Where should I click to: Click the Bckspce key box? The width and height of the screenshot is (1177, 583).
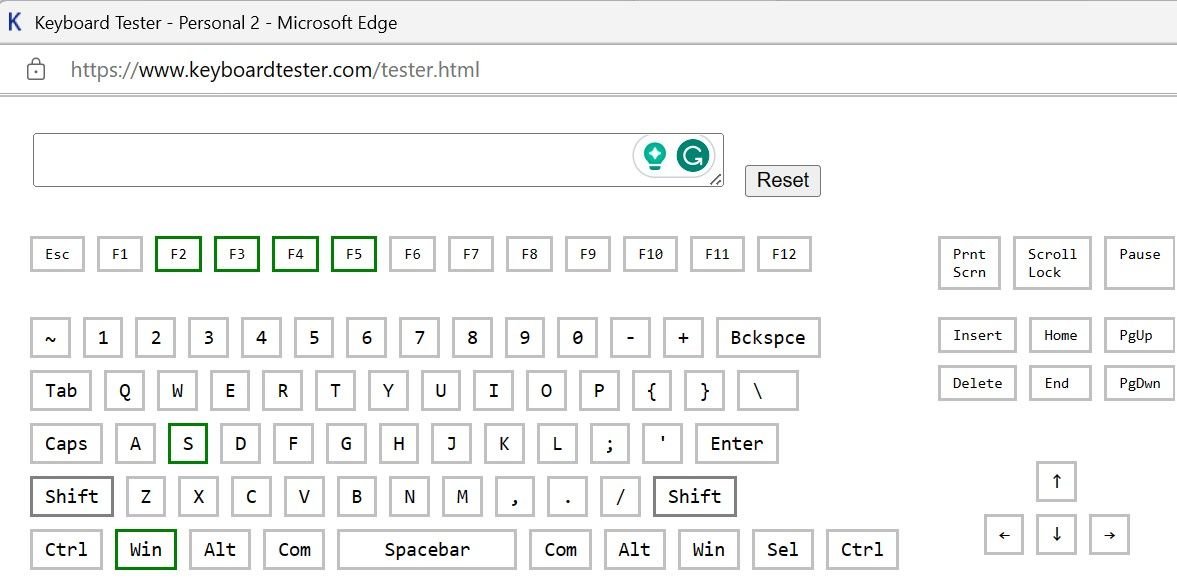pyautogui.click(x=767, y=338)
